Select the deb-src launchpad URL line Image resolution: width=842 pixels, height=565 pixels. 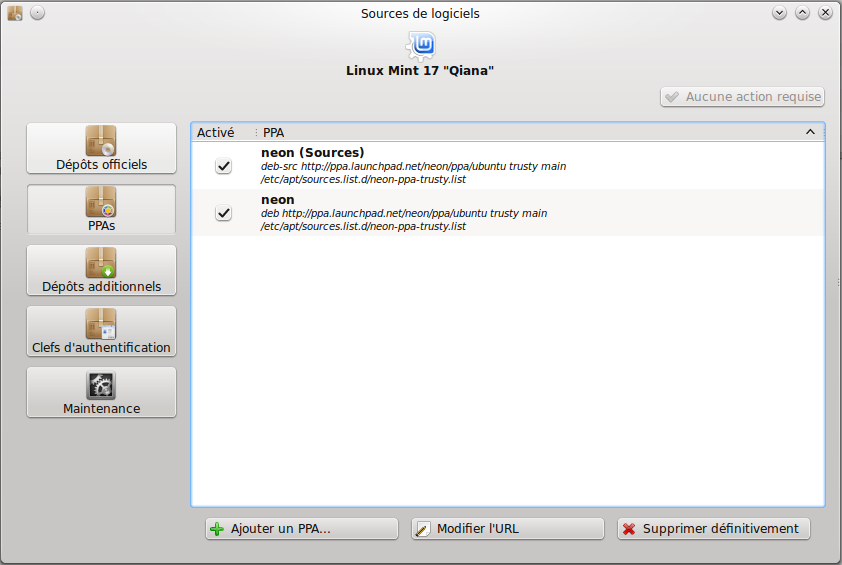(x=413, y=166)
